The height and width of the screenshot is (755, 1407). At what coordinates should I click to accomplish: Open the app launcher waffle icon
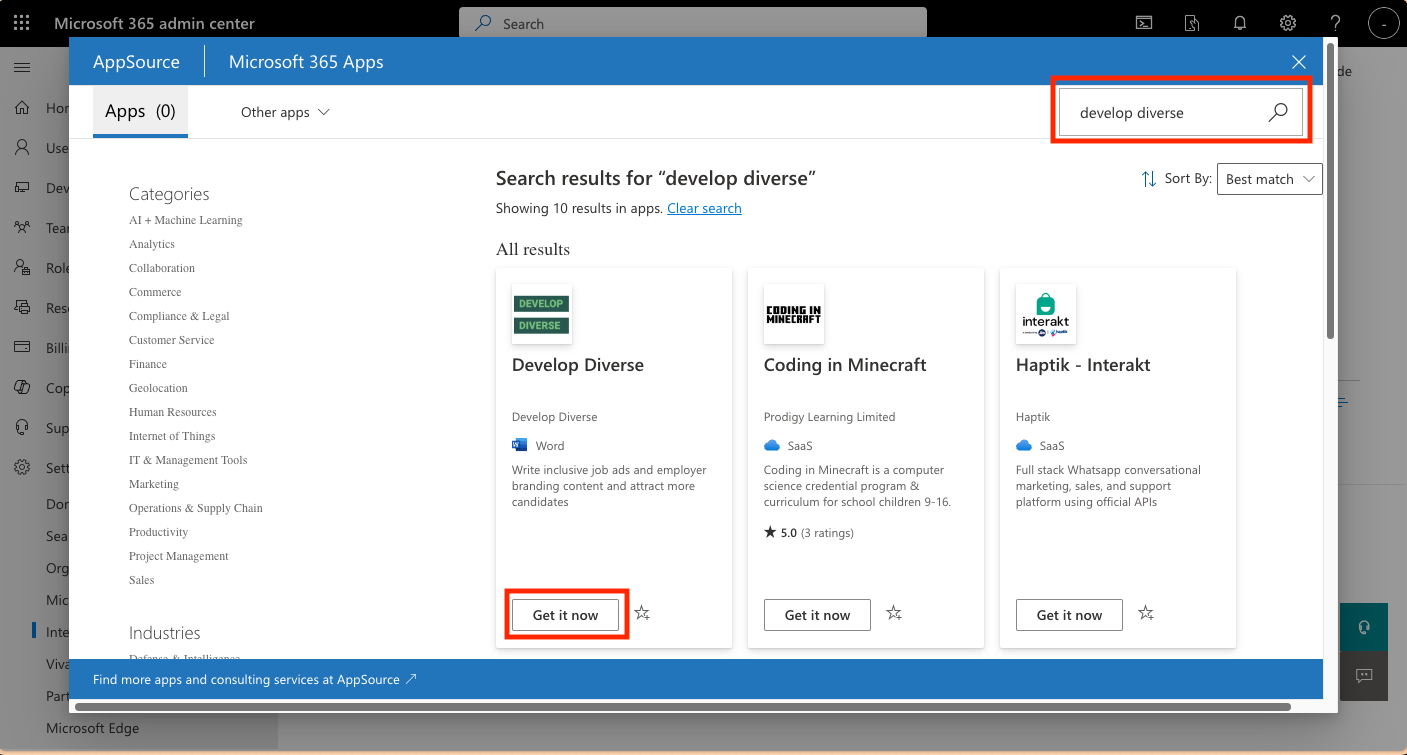click(x=22, y=23)
